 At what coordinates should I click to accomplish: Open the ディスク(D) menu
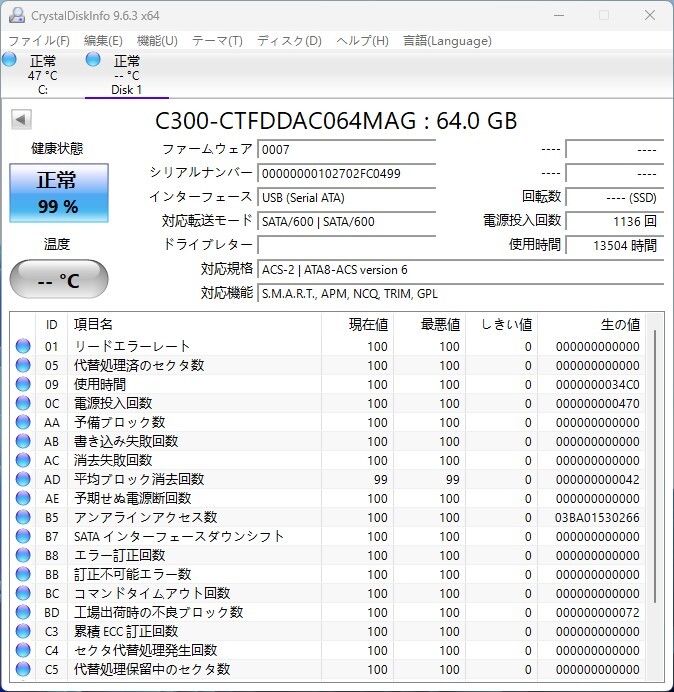pos(289,41)
